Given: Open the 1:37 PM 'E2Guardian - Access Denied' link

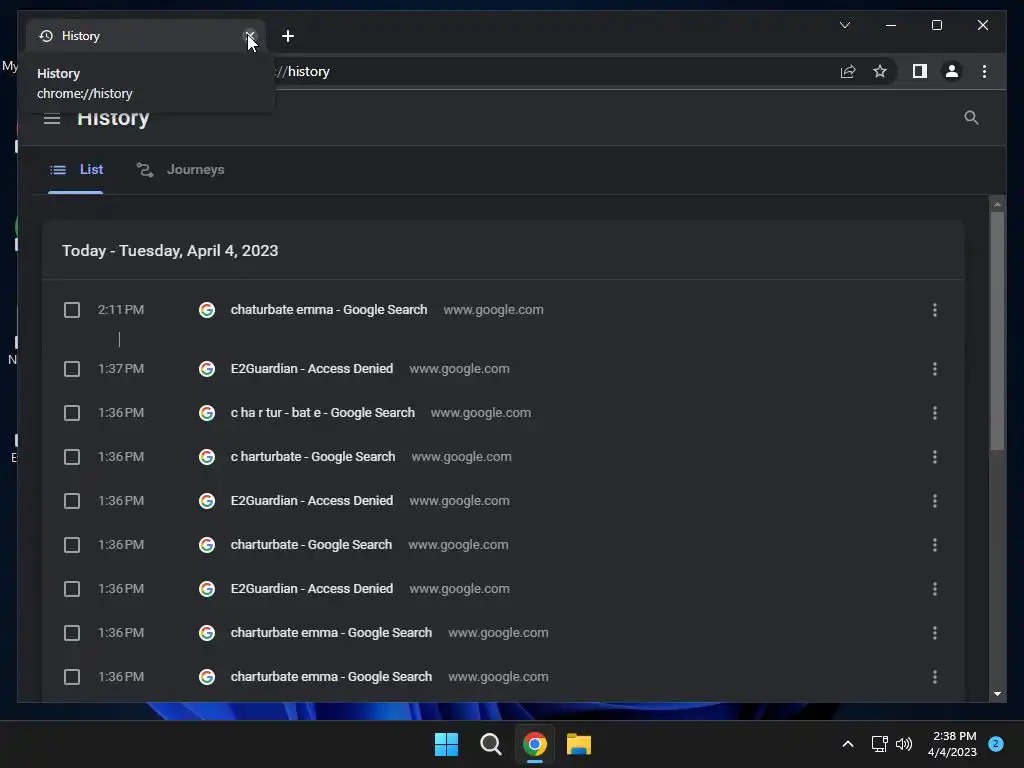Looking at the screenshot, I should point(312,369).
